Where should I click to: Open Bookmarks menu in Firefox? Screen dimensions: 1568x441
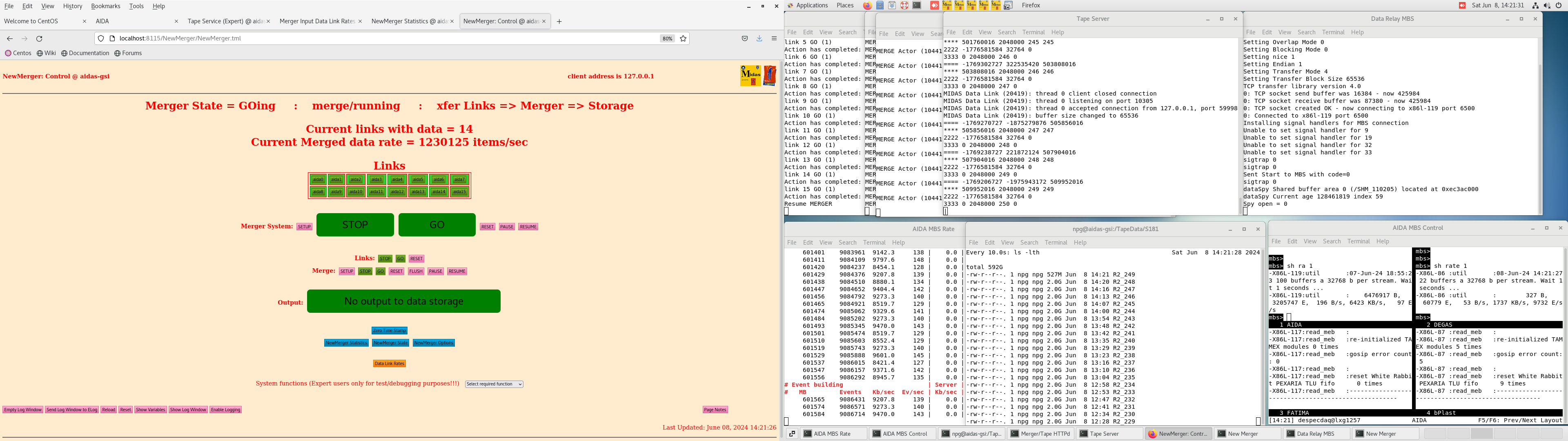[x=105, y=6]
